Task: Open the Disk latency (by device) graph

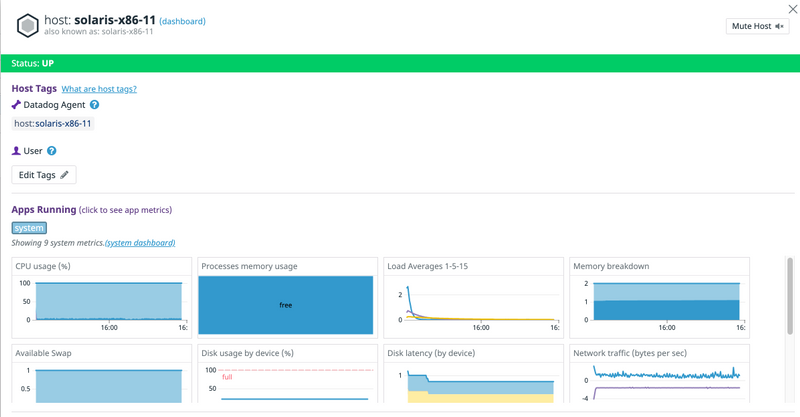Action: click(473, 374)
